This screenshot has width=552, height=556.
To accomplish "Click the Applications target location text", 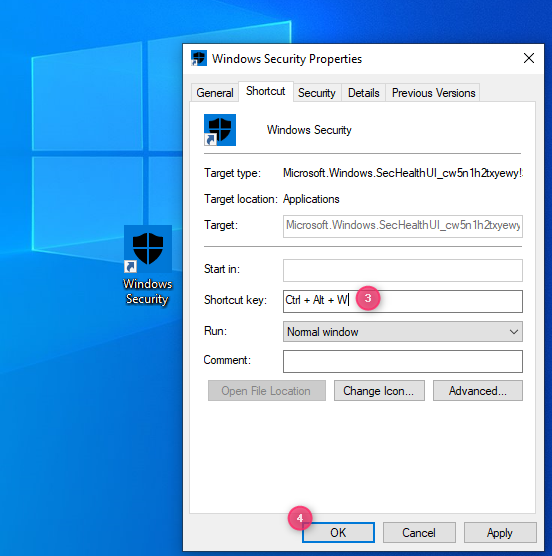I will click(311, 199).
